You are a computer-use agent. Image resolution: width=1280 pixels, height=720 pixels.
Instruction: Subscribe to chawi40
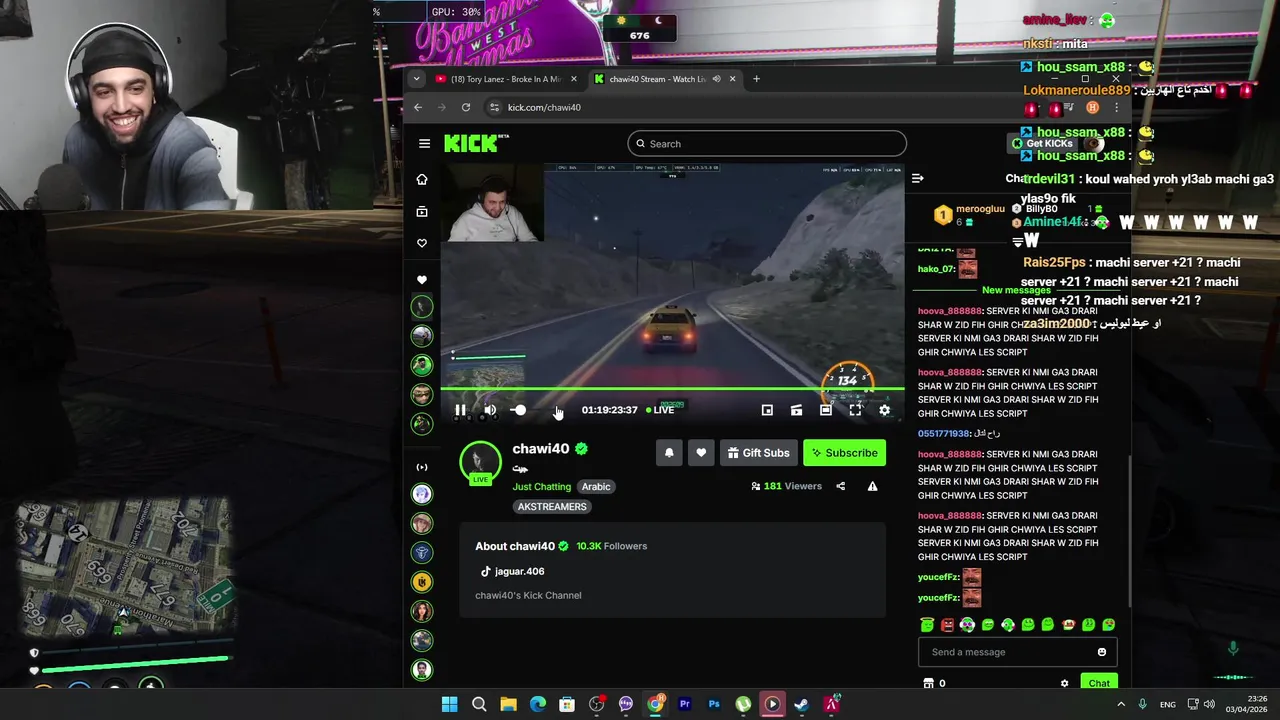coord(845,453)
